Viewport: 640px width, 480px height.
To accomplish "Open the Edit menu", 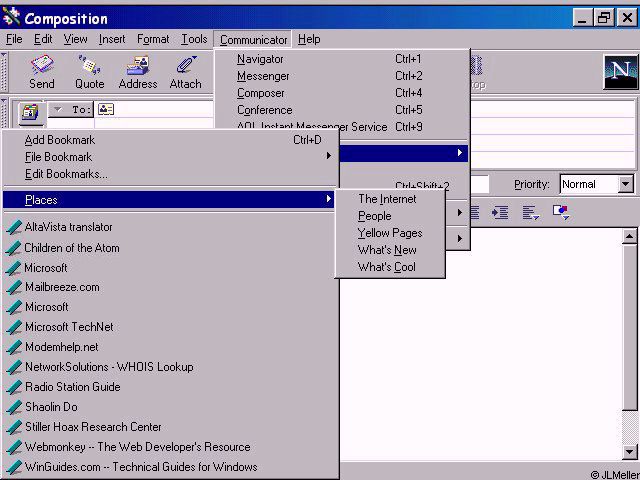I will 43,39.
